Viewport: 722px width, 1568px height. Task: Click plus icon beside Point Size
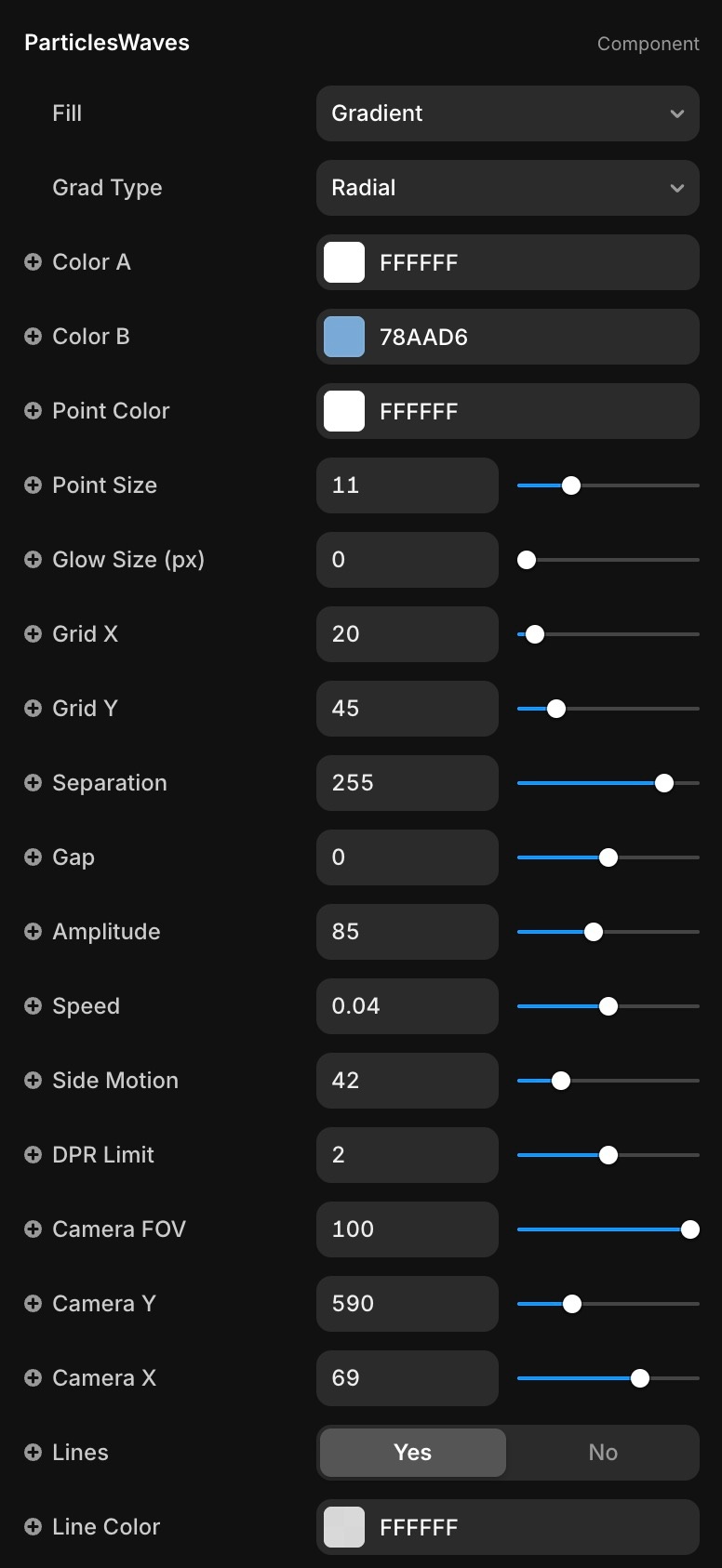pyautogui.click(x=33, y=485)
